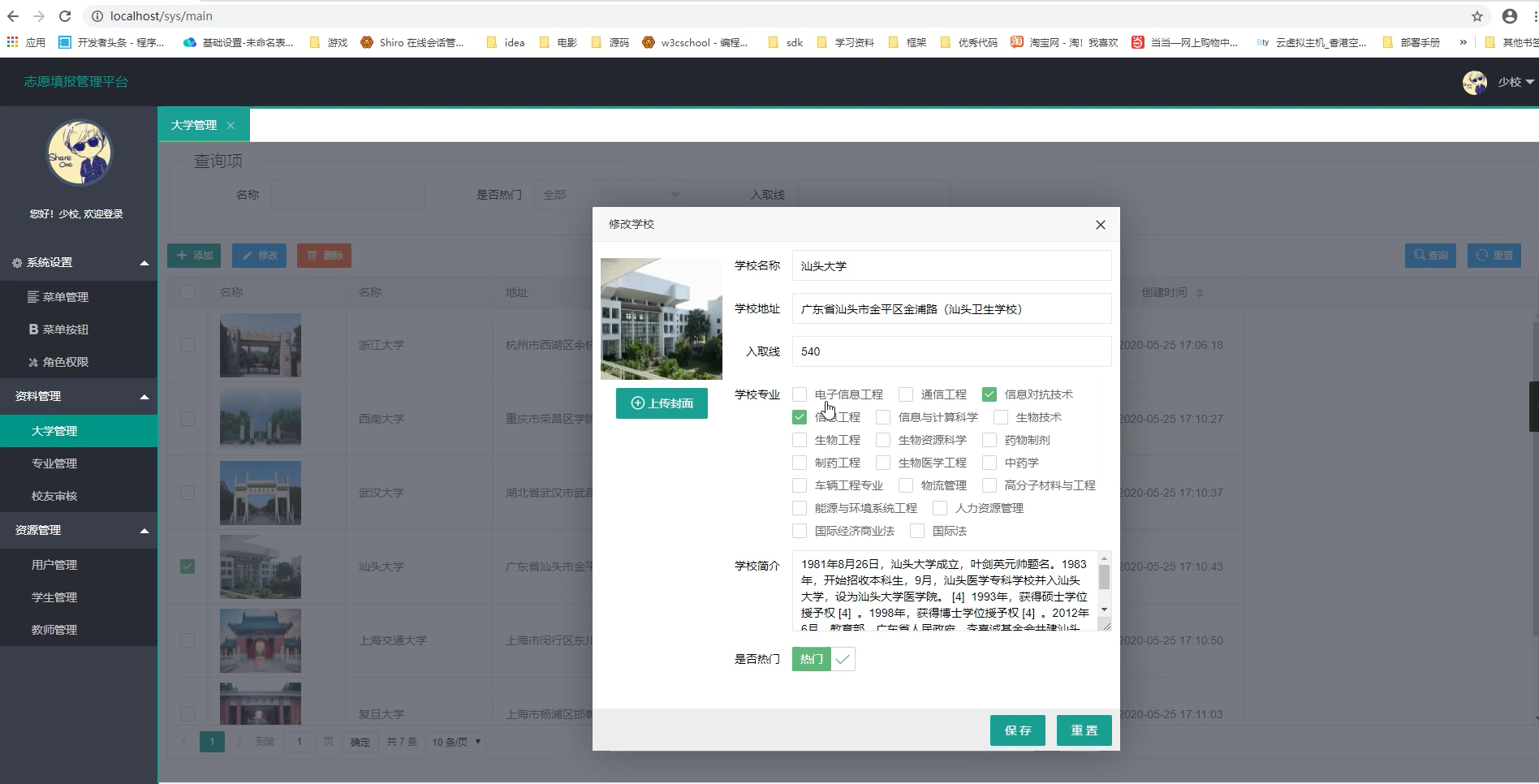Close the 修改学校 dialog
Screen dimensions: 1539x784
[x=1101, y=225]
